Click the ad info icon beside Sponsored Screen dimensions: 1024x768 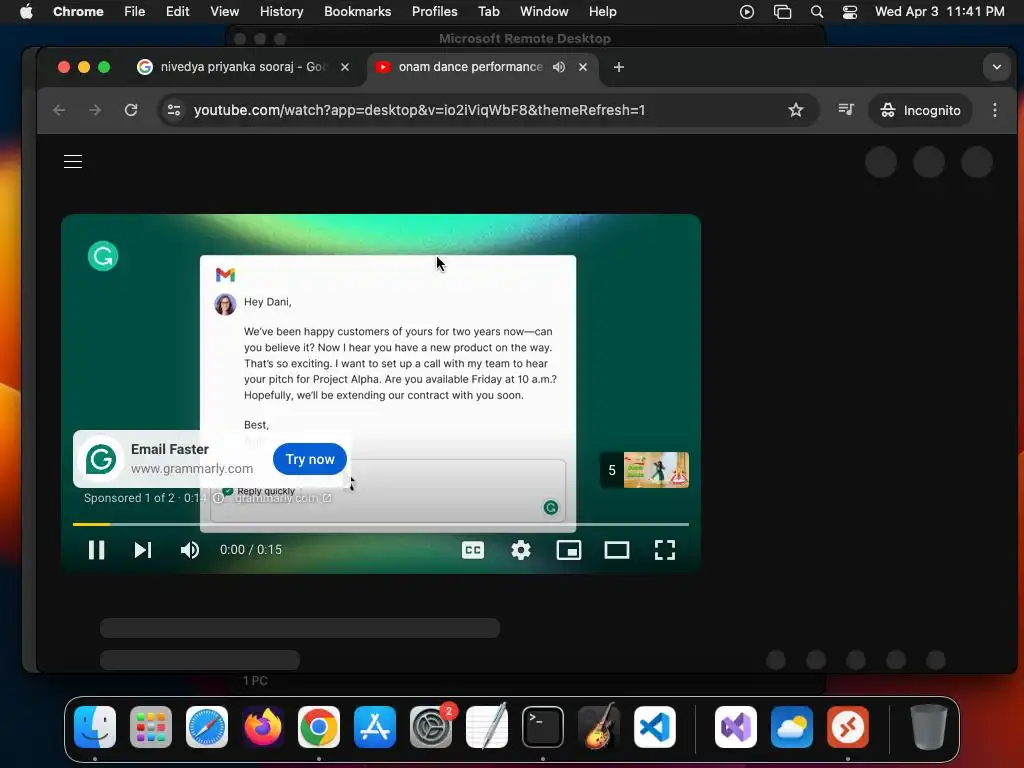point(219,498)
